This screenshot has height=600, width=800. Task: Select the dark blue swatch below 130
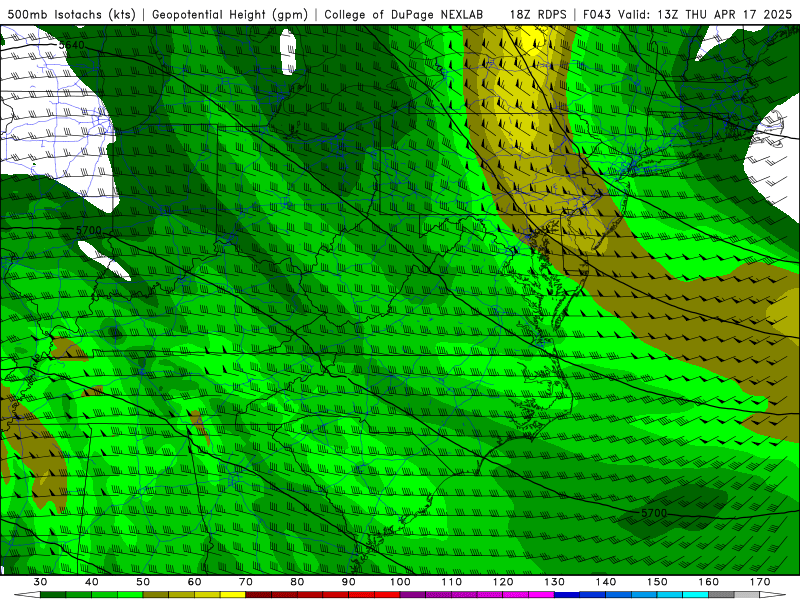click(567, 595)
